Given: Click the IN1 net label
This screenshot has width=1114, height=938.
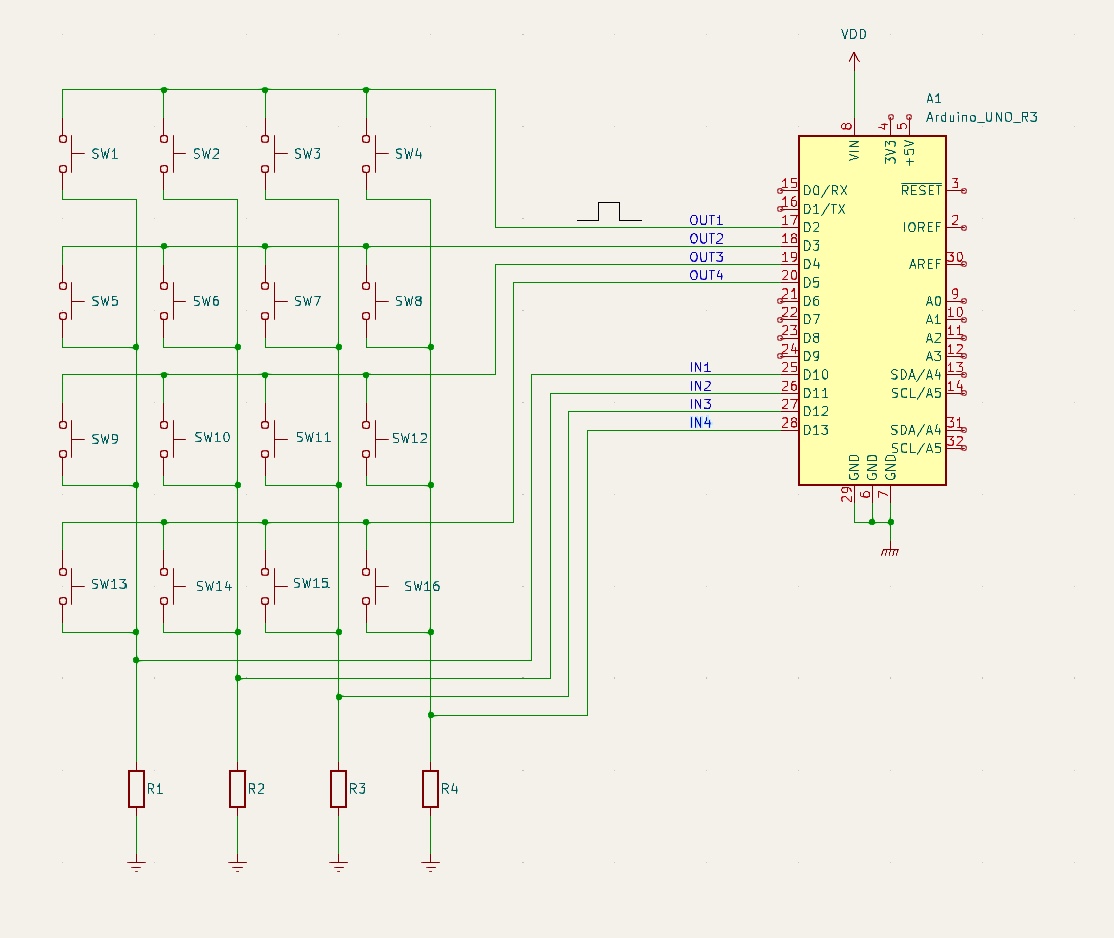Looking at the screenshot, I should tap(700, 367).
